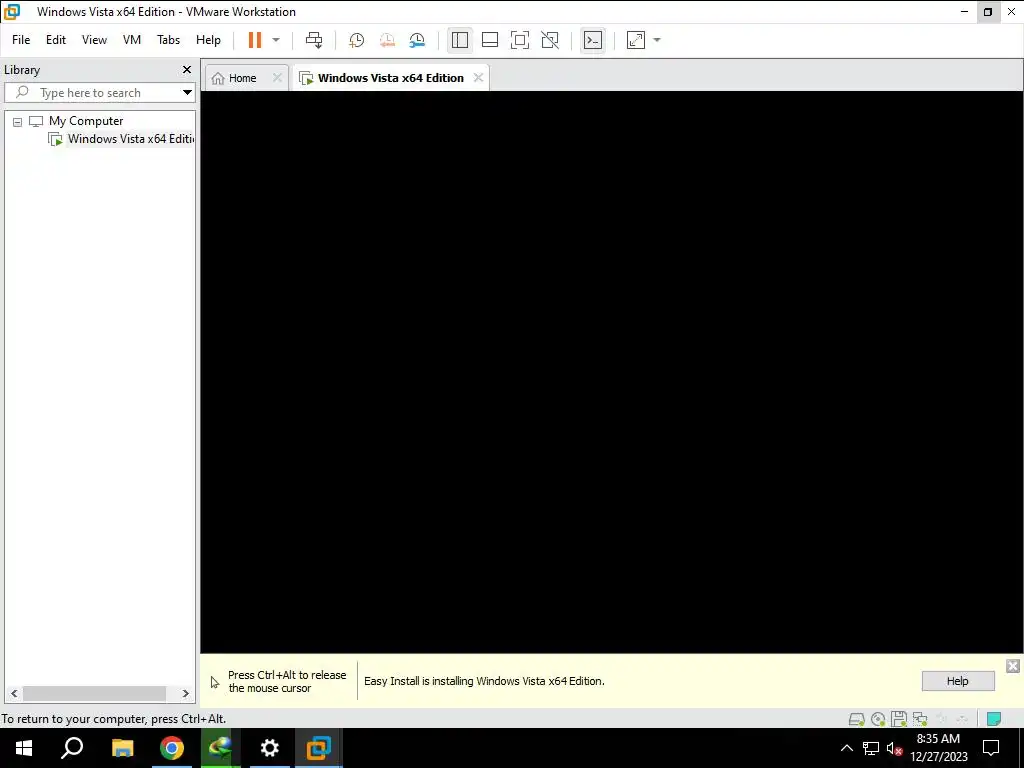Viewport: 1024px width, 768px height.
Task: Toggle the console view toolbar button
Action: pyautogui.click(x=593, y=40)
